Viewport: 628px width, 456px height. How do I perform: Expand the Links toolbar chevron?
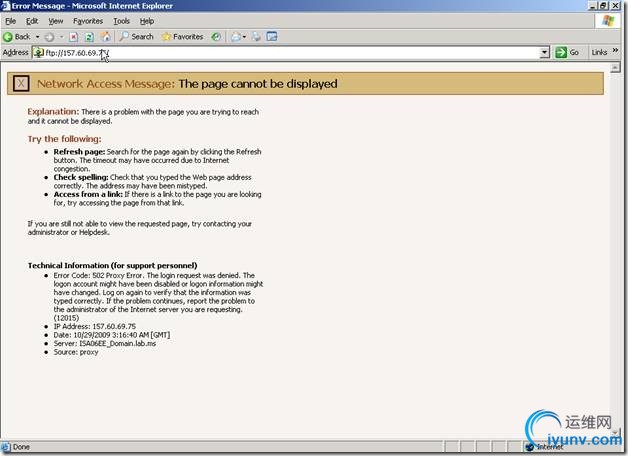[616, 50]
